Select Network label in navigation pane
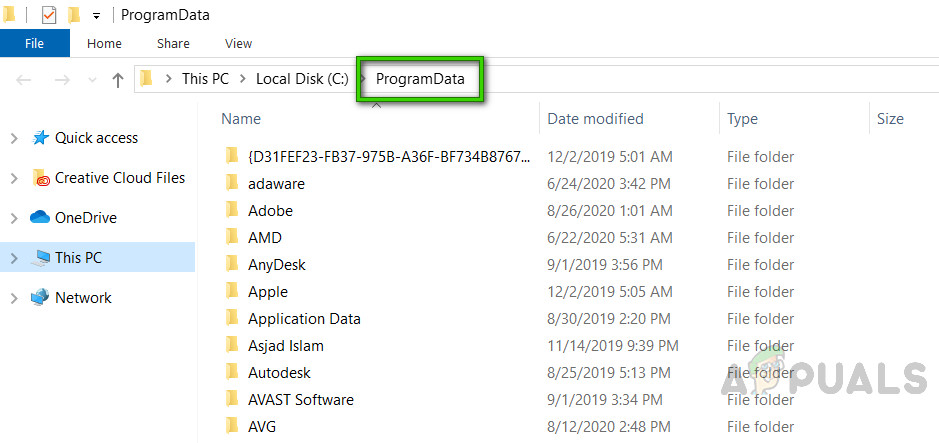The height and width of the screenshot is (443, 939). 83,298
